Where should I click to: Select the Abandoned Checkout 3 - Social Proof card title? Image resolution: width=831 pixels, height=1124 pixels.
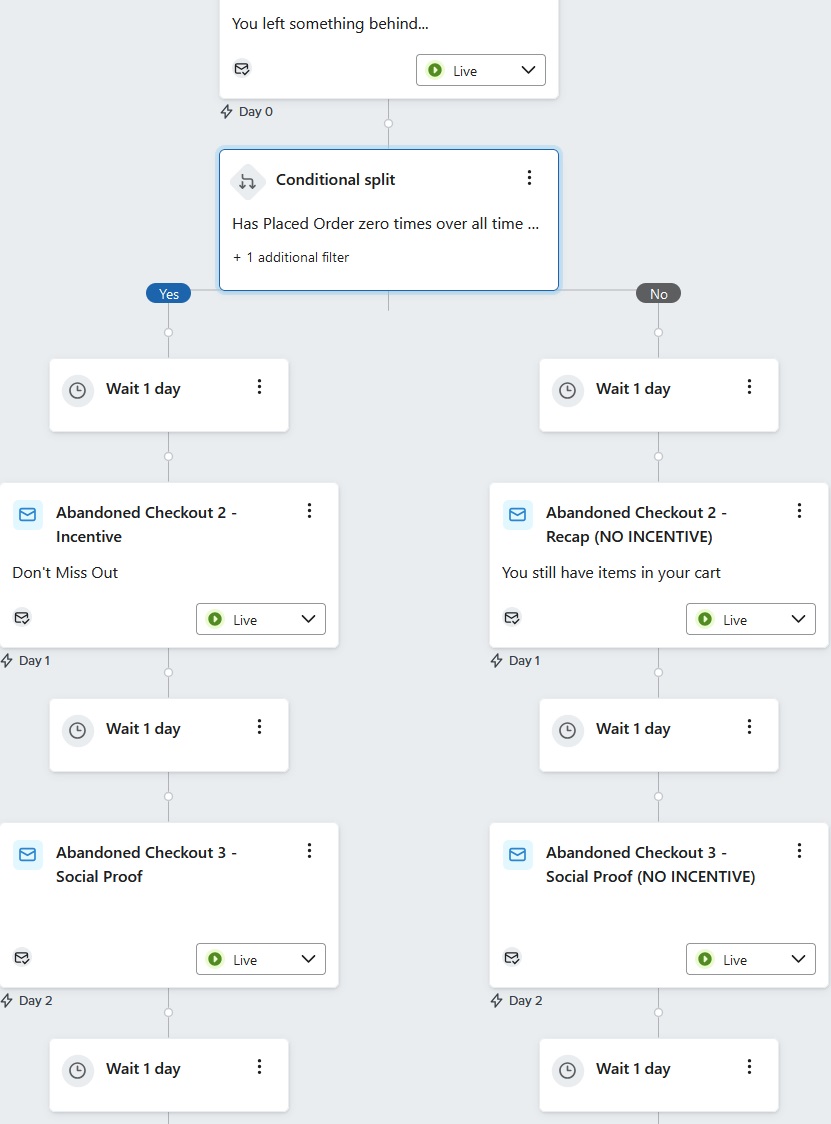(x=146, y=864)
